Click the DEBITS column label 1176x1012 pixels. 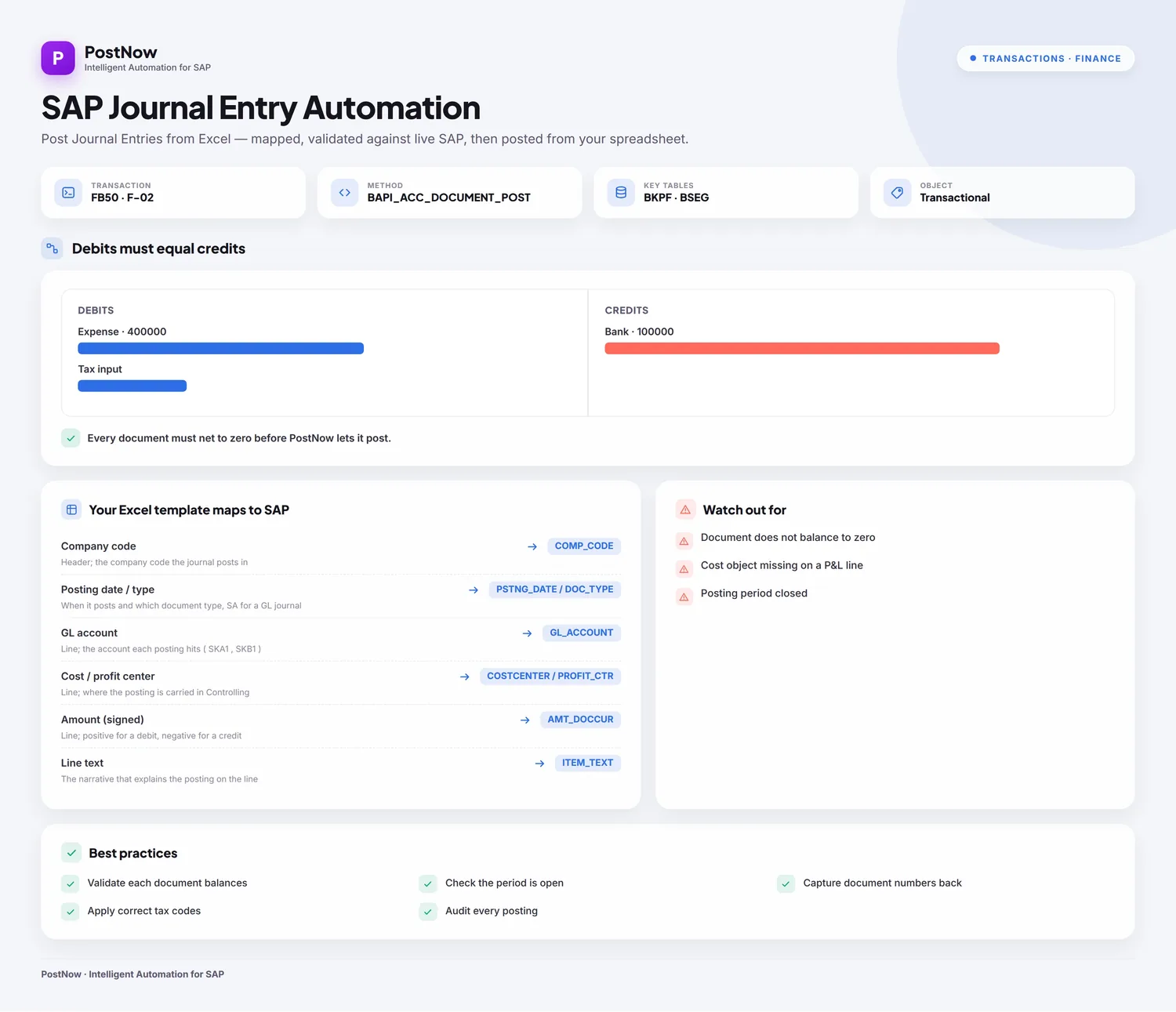[96, 310]
